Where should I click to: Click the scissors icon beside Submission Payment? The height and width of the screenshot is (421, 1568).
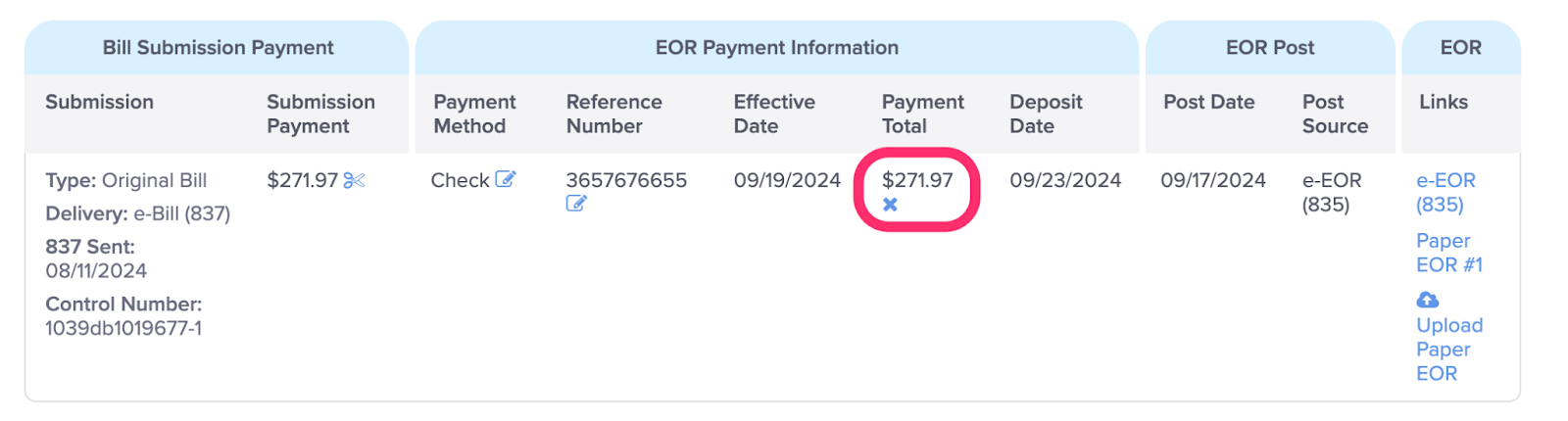[355, 180]
